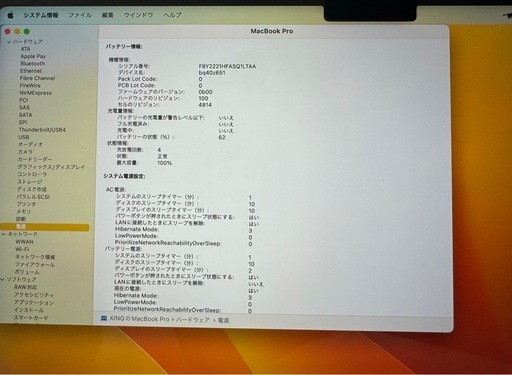
Task: Select Wi-Fi in the sidebar
Action: (x=22, y=249)
